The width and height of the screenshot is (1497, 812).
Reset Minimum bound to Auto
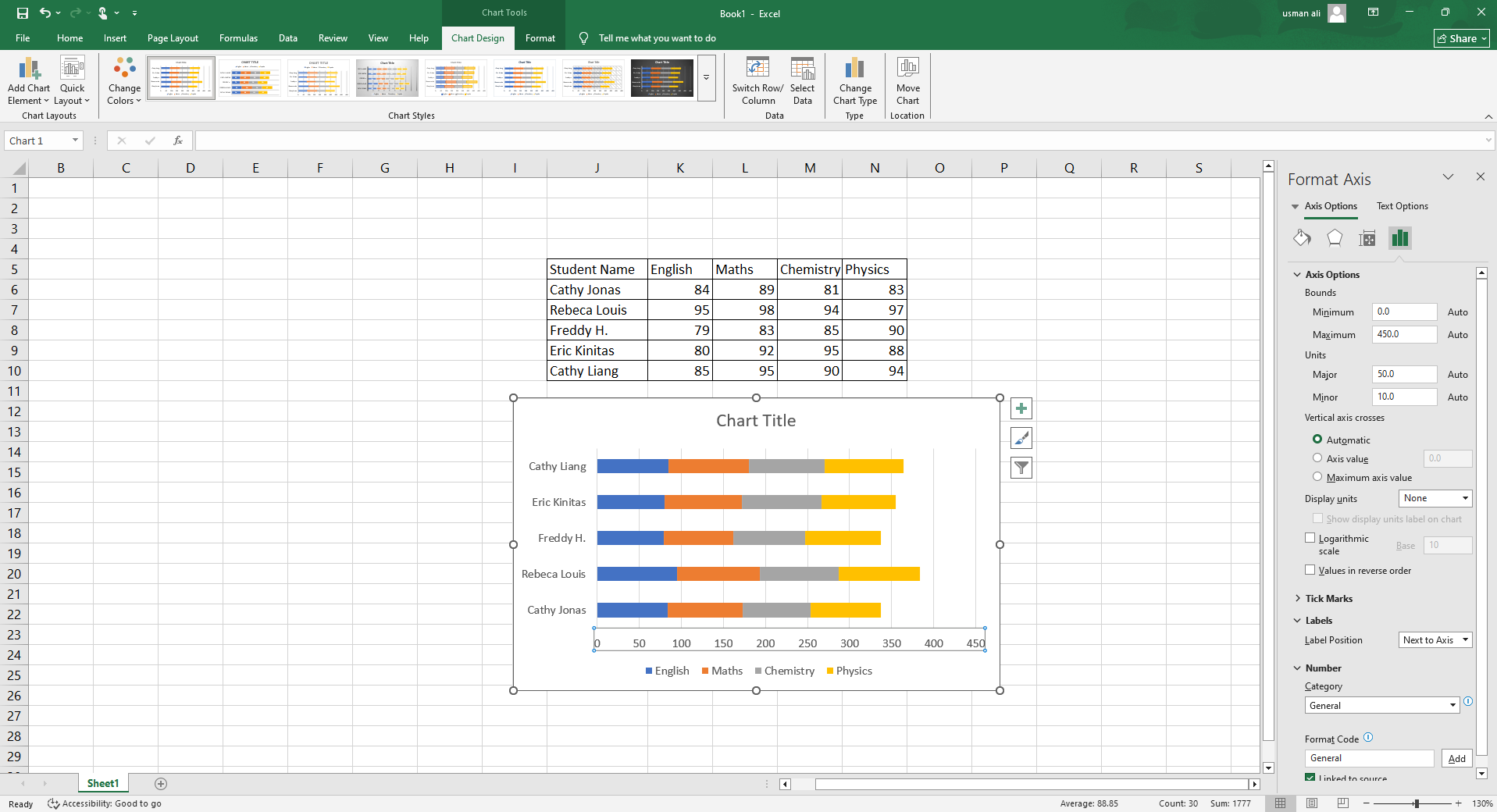1457,312
